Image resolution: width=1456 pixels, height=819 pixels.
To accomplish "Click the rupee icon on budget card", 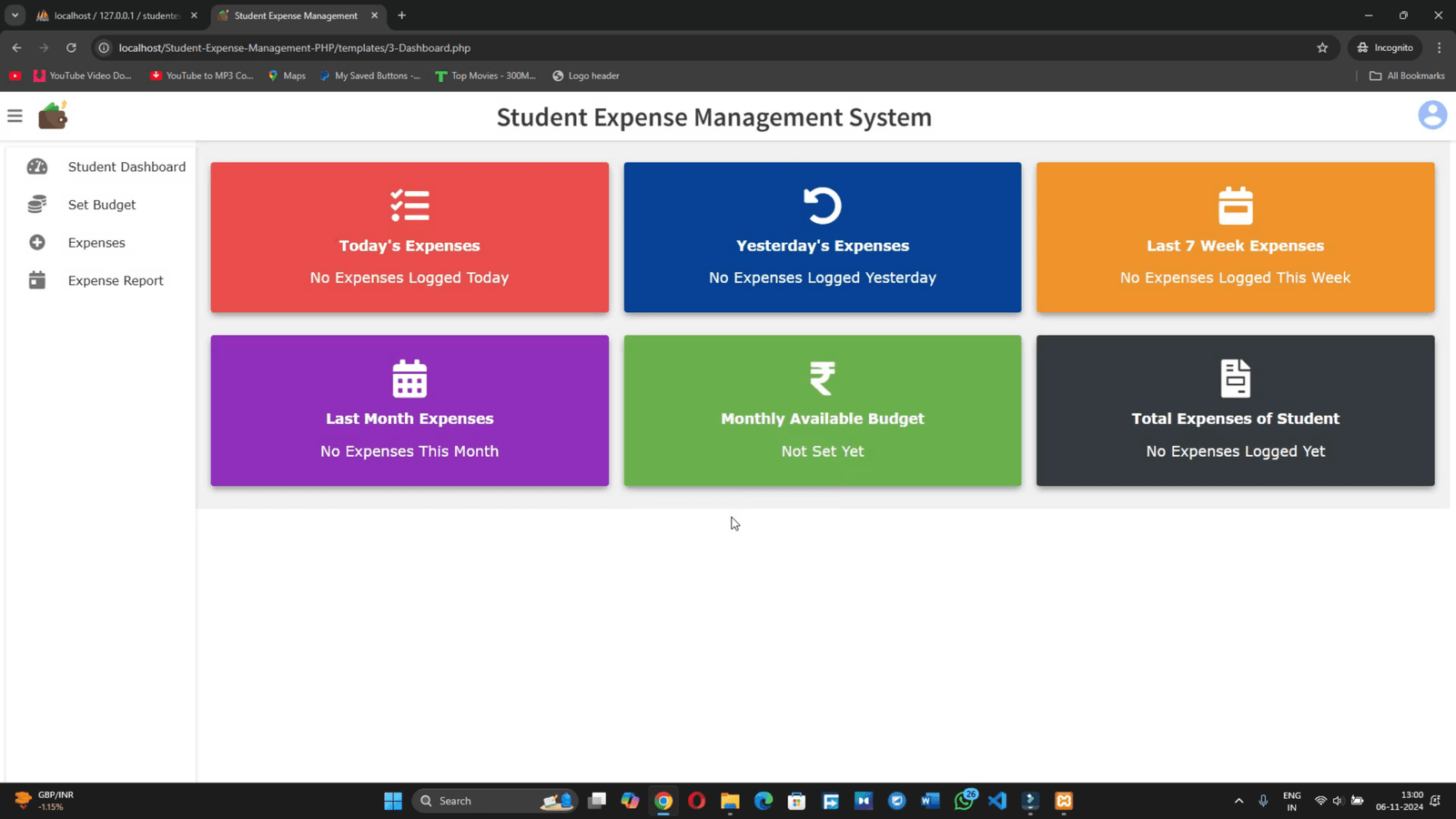I will click(822, 379).
